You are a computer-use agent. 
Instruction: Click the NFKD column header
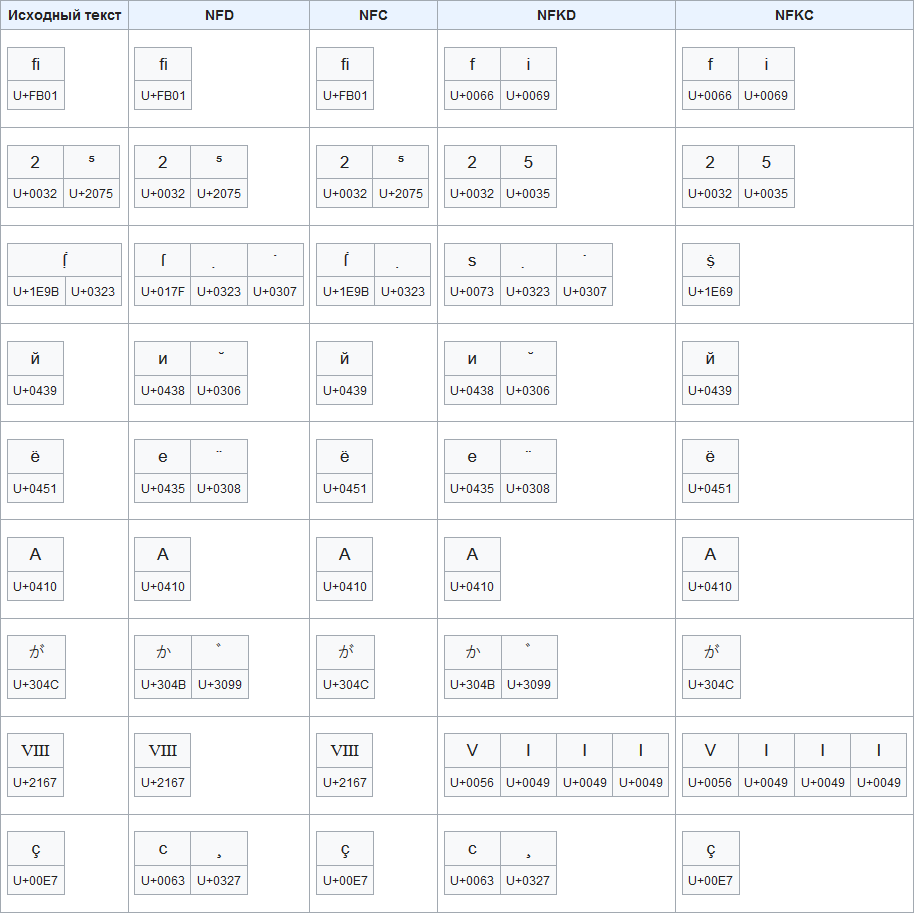pyautogui.click(x=556, y=15)
